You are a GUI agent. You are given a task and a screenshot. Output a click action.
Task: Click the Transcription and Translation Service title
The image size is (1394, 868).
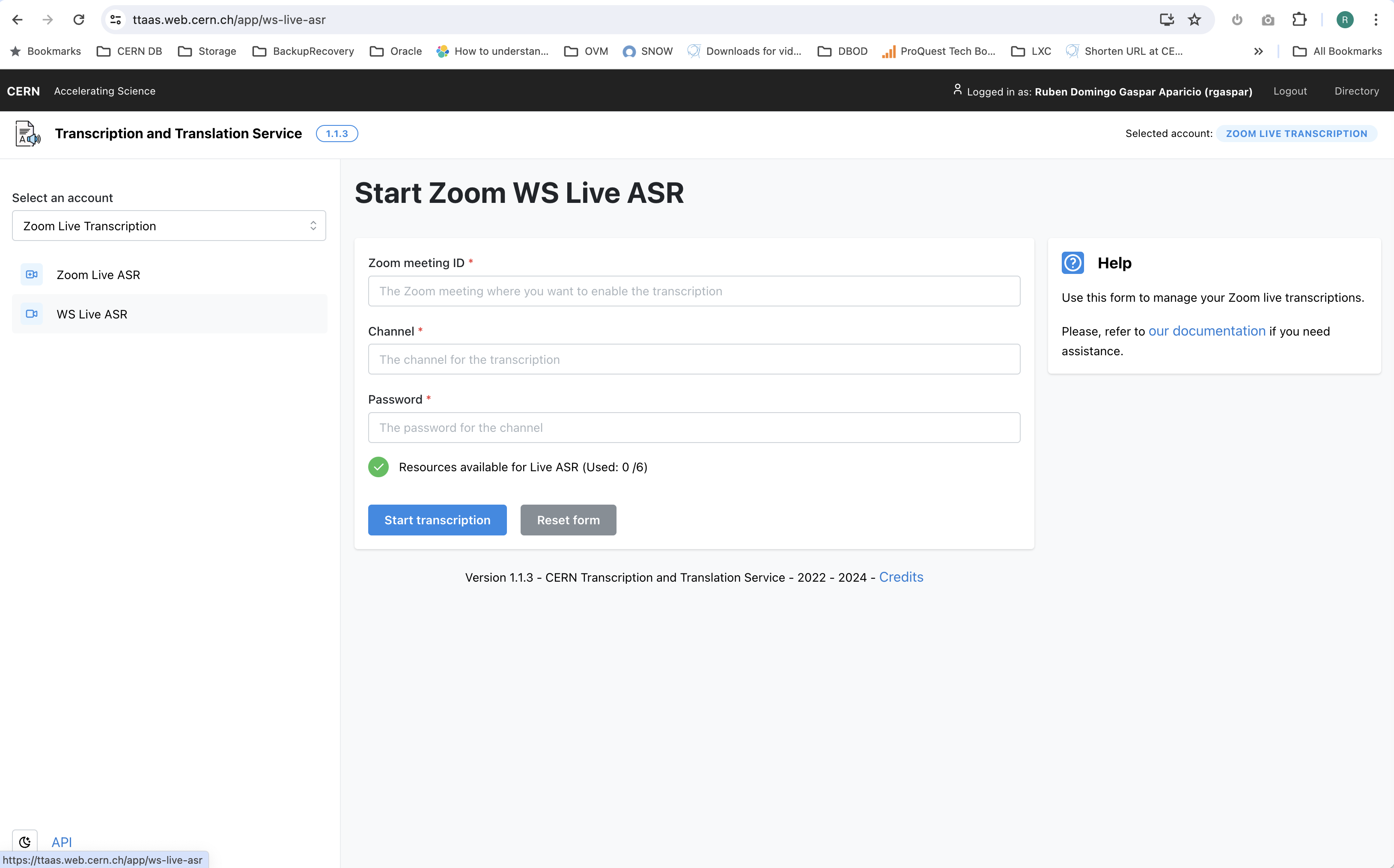[x=179, y=133]
